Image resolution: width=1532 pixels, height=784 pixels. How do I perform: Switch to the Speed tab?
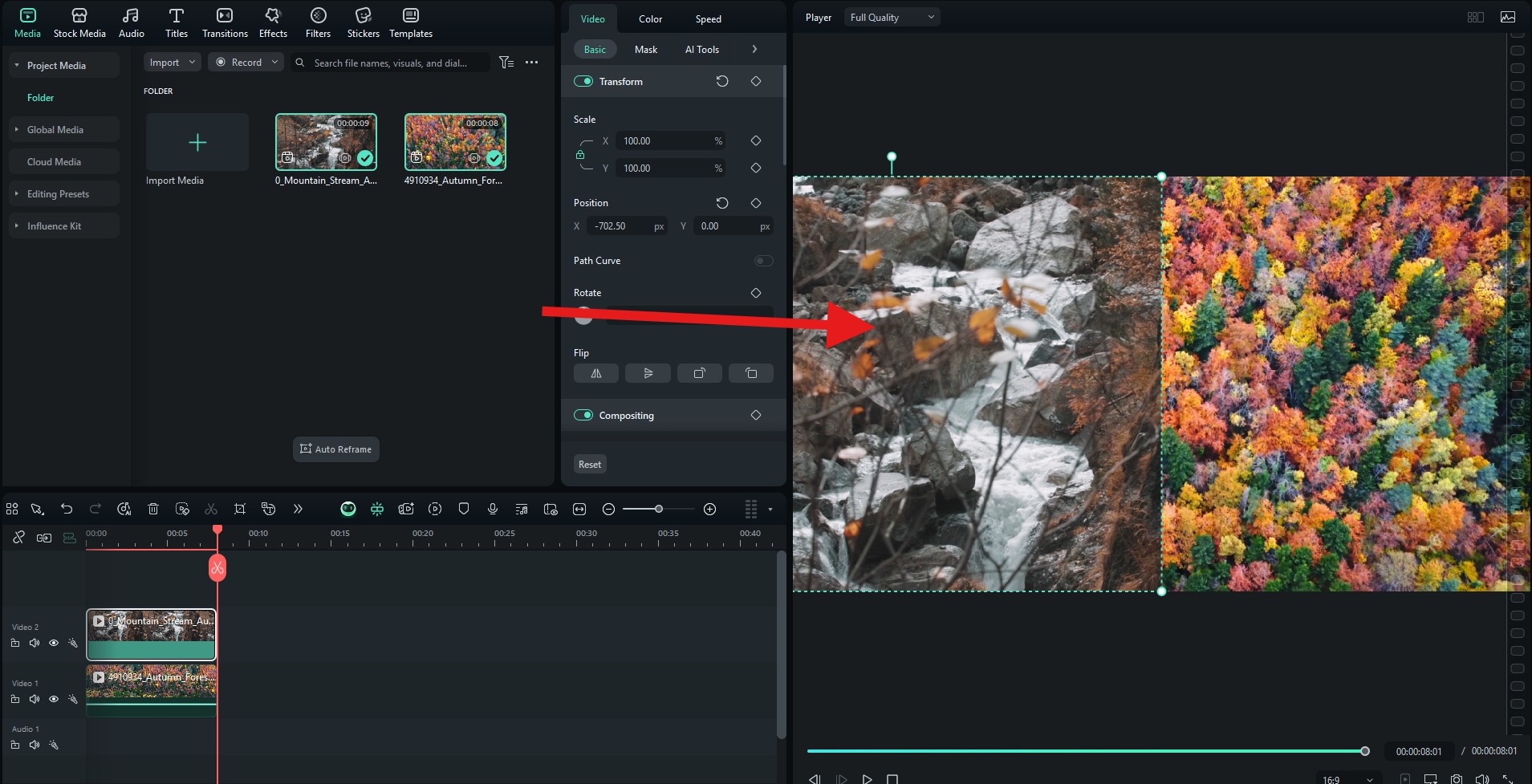coord(708,18)
